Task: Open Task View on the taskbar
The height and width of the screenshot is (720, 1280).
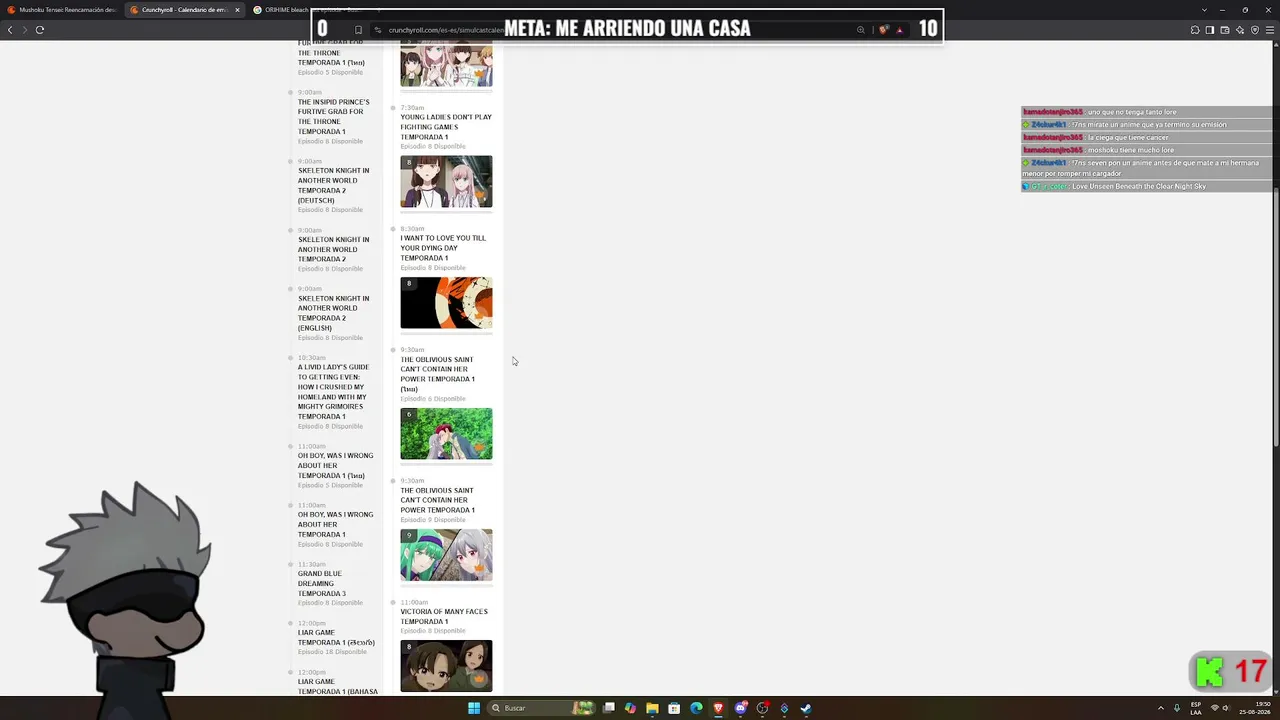Action: pyautogui.click(x=608, y=708)
